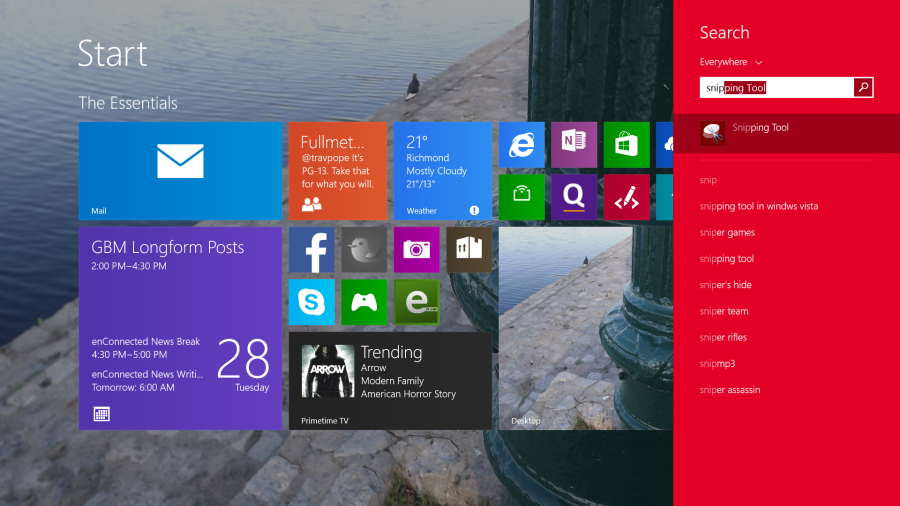Expand the Everywhere search scope dropdown

[x=731, y=62]
